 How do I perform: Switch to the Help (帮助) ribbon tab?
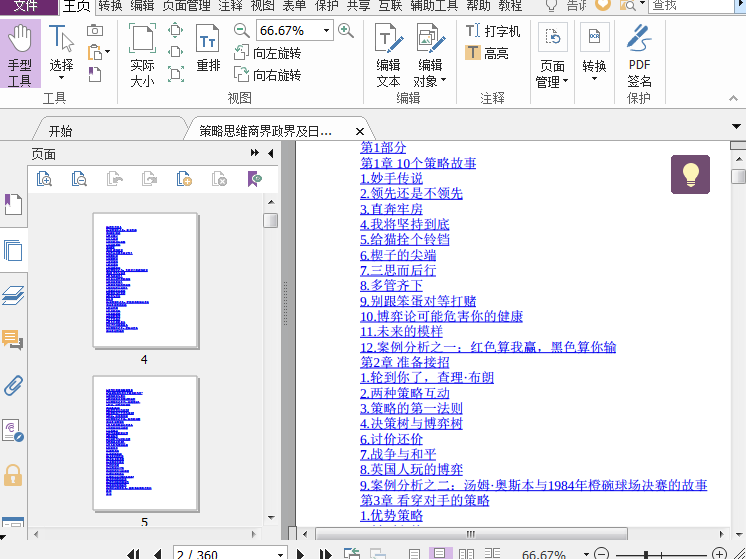478,6
